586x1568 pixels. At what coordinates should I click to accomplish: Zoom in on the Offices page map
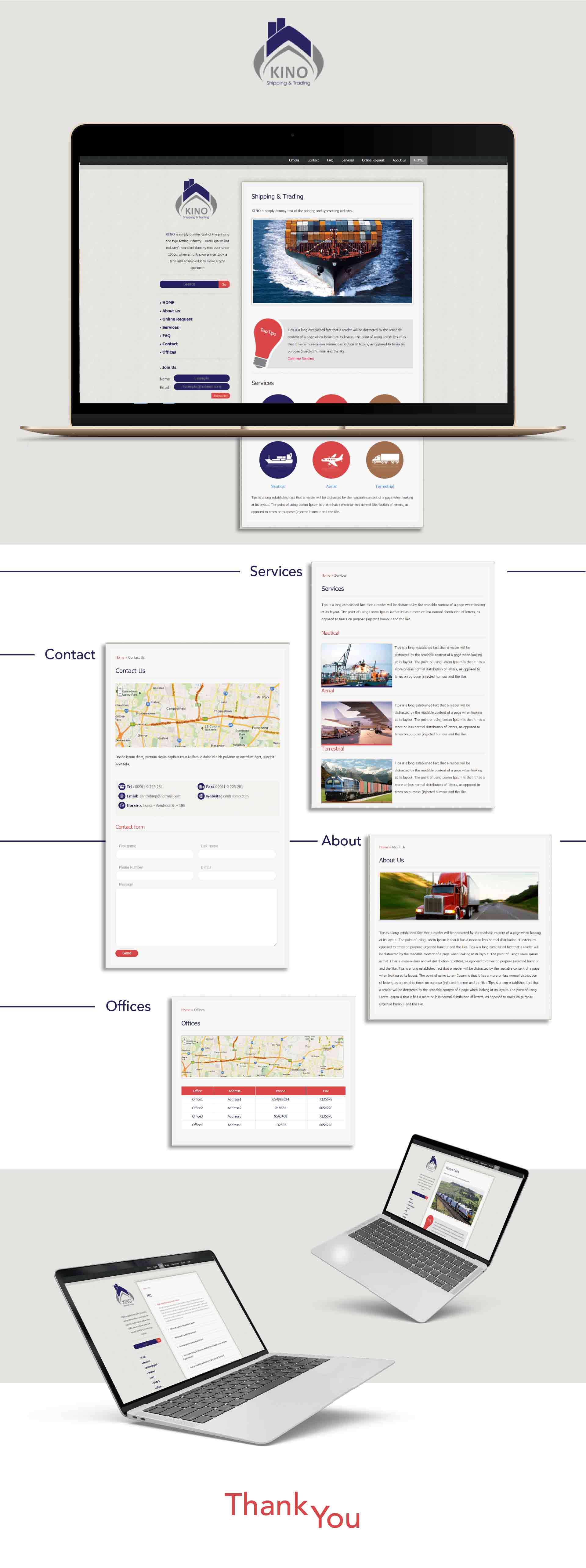tap(185, 1040)
